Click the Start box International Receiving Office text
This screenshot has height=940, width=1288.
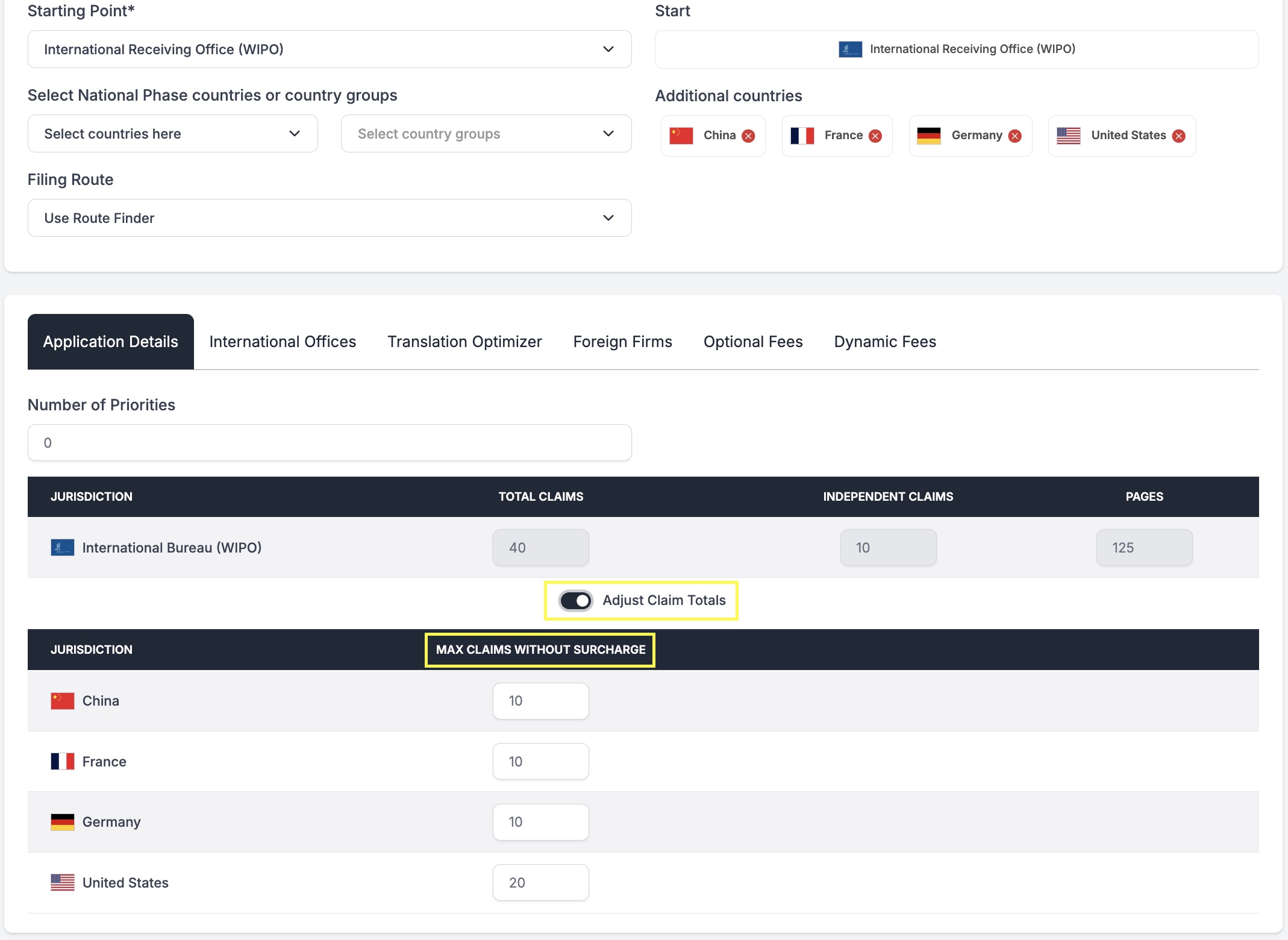(x=972, y=49)
